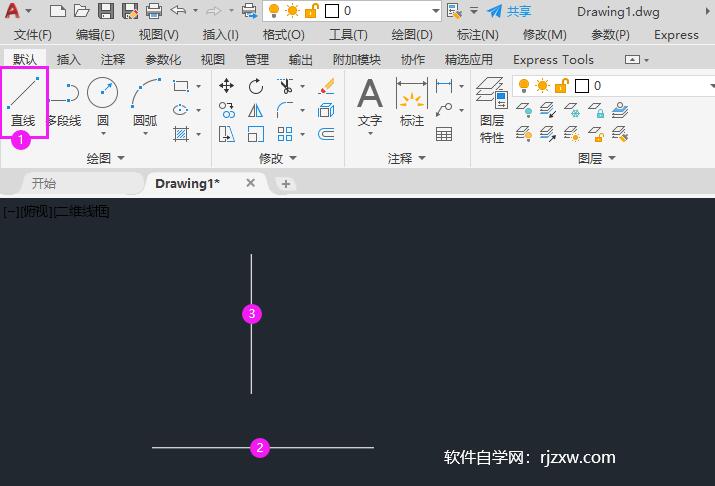
Task: Click the 共享 Share button
Action: [x=509, y=10]
